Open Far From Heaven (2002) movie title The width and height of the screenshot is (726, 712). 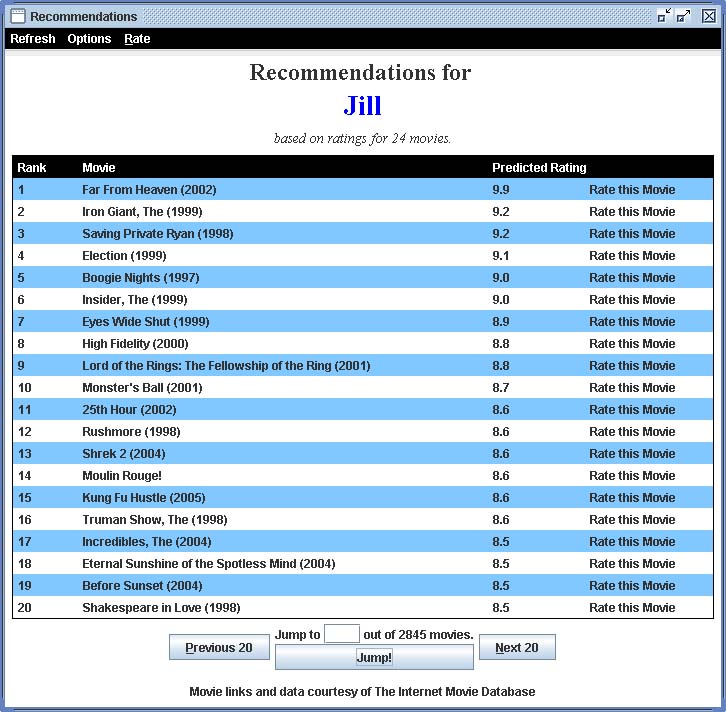[x=149, y=190]
